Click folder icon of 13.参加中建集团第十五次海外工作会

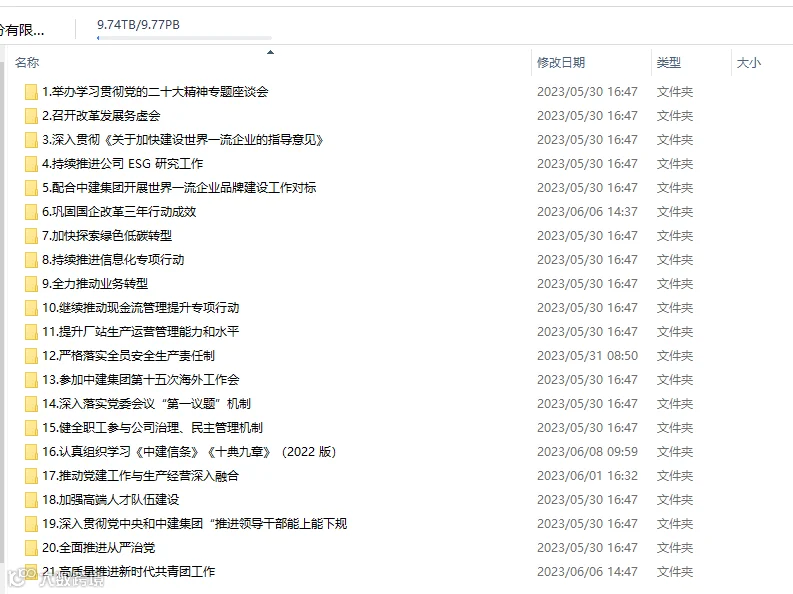click(x=31, y=380)
